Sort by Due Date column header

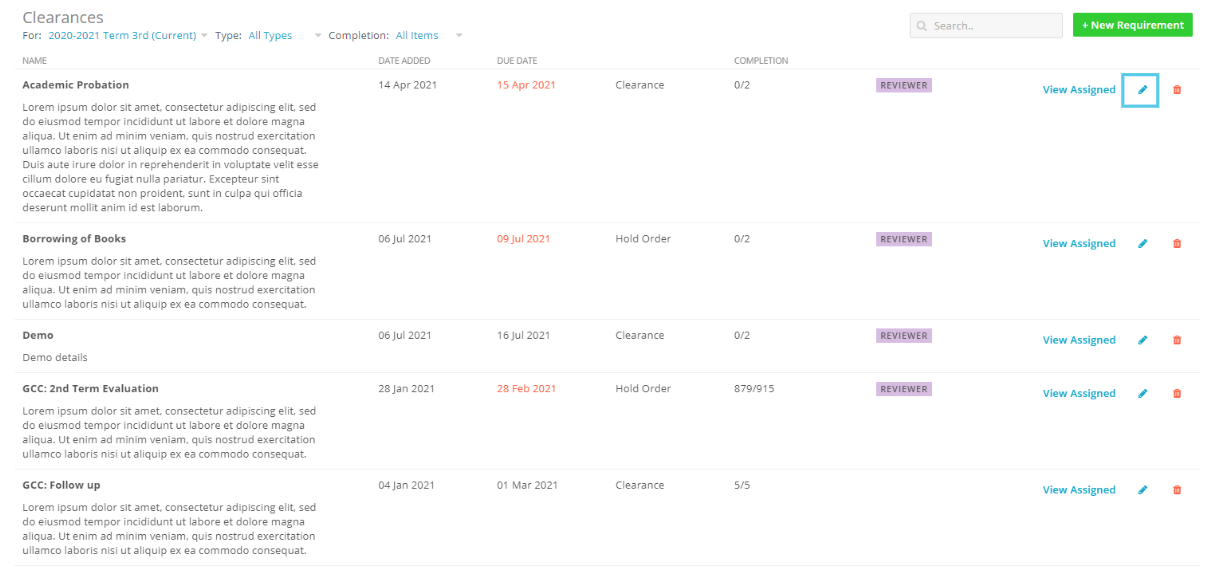pos(517,61)
